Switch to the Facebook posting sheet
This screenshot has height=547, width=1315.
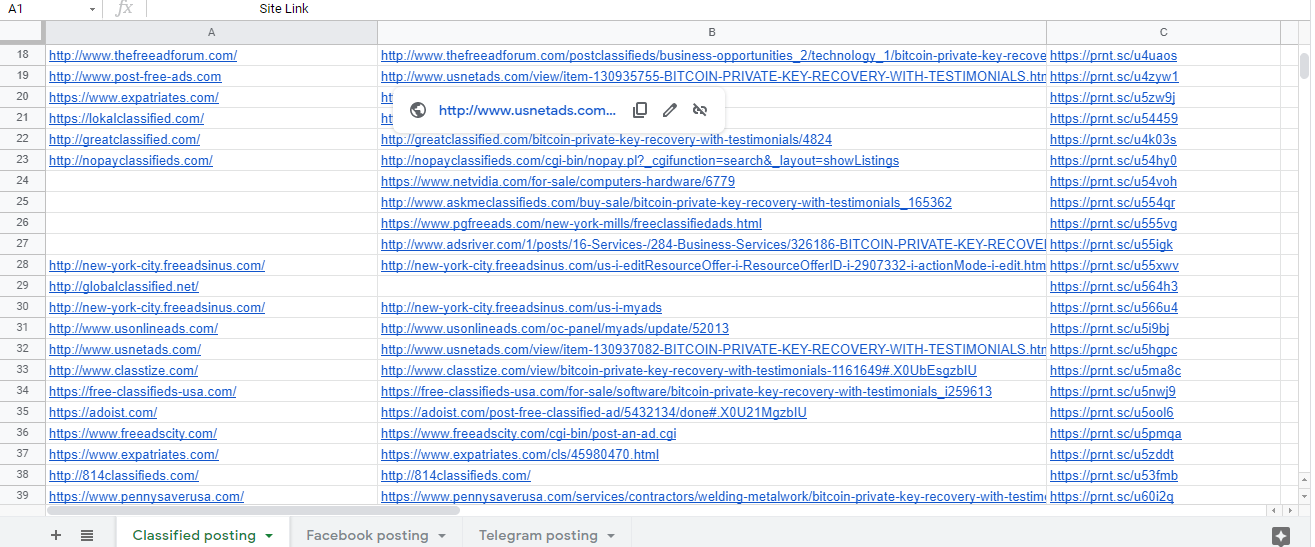pyautogui.click(x=366, y=535)
